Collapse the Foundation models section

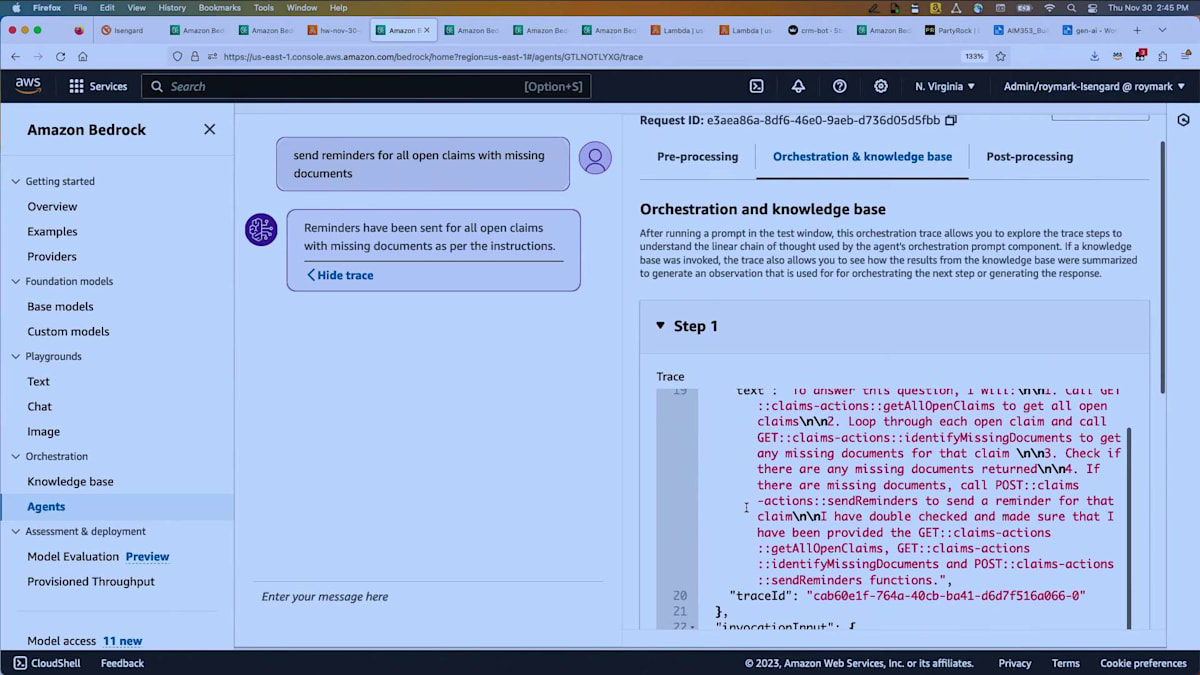[15, 281]
